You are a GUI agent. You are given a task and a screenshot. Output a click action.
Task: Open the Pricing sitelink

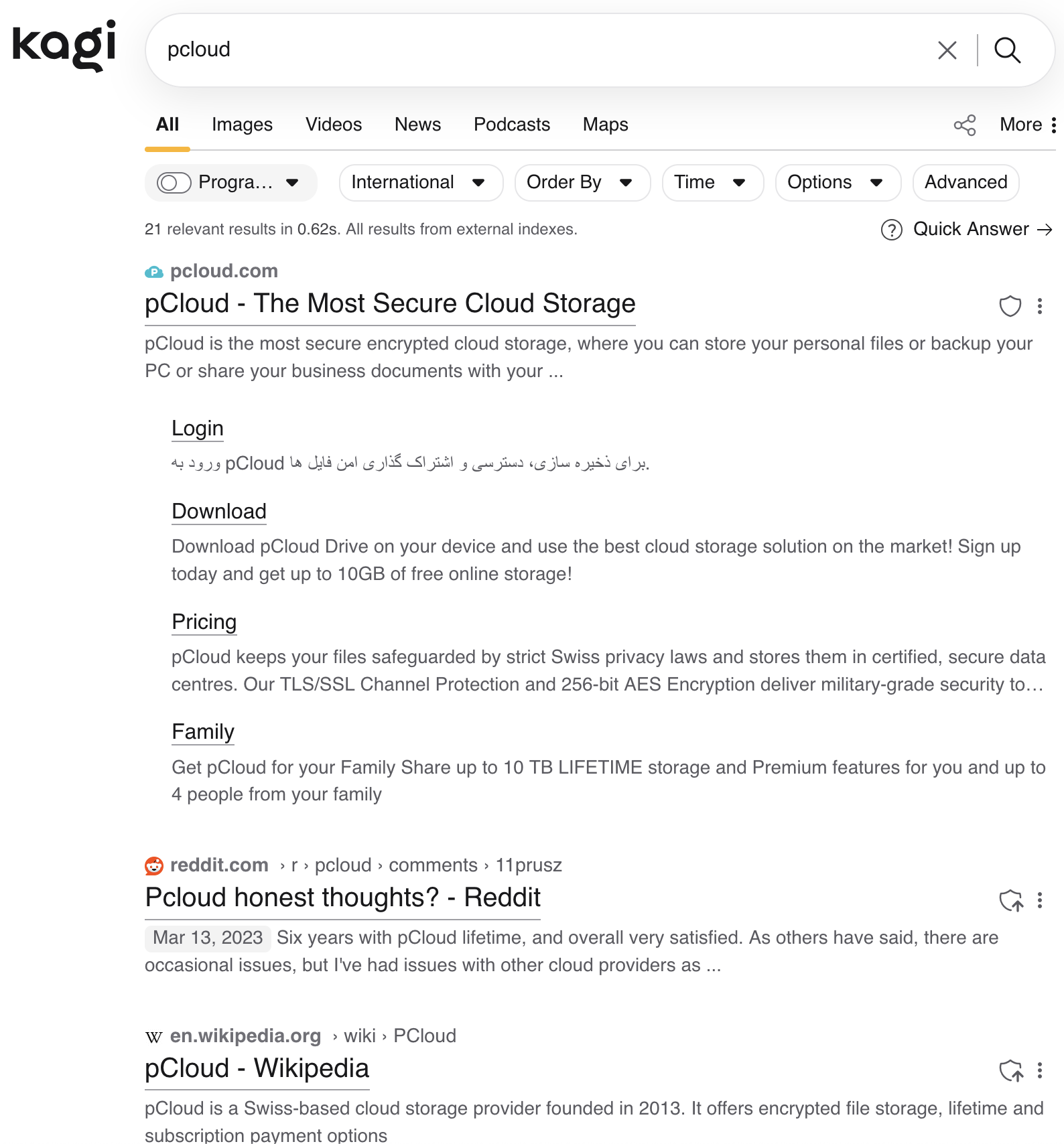pos(204,622)
